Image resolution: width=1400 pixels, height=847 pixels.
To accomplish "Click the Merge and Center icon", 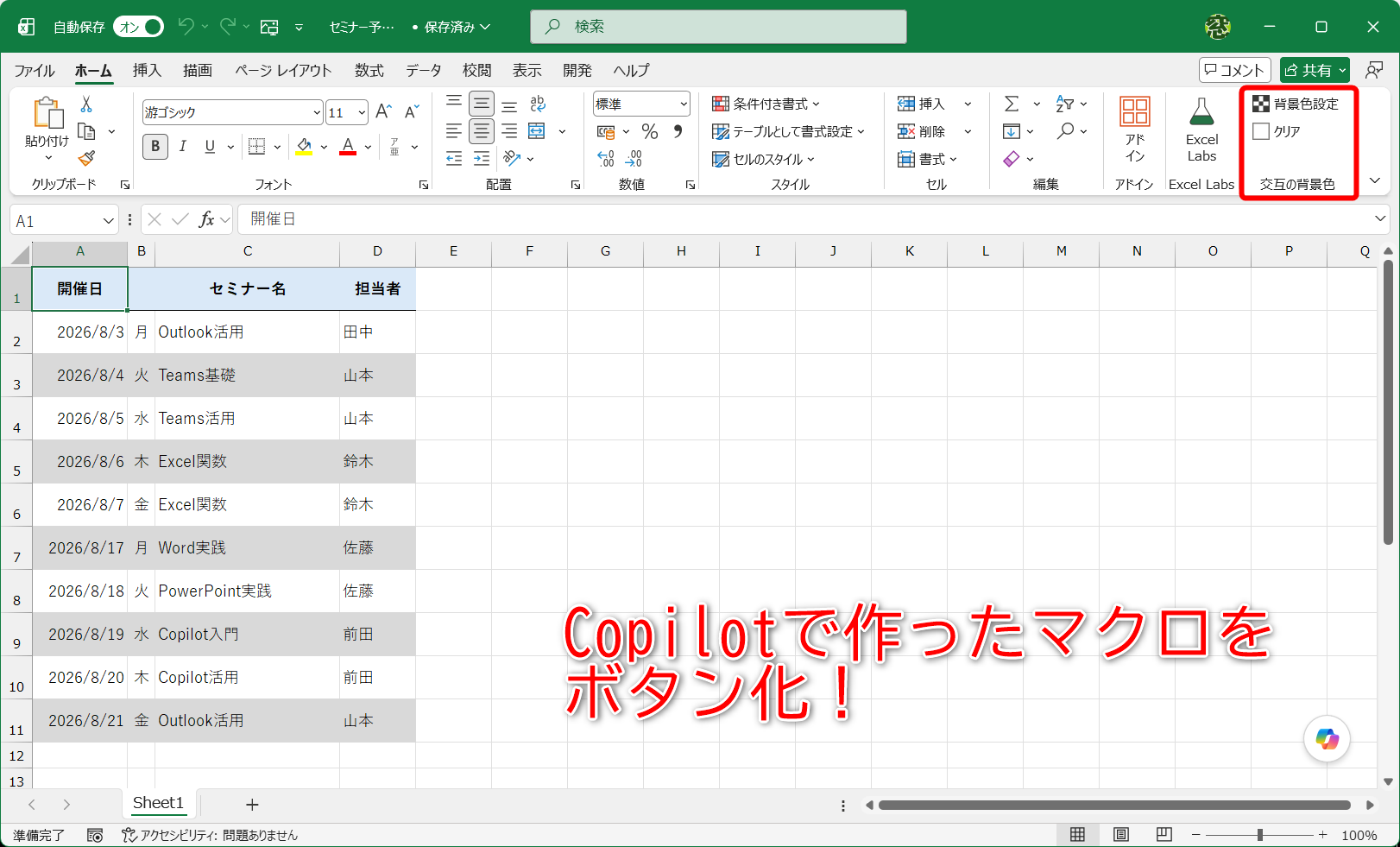I will 537,131.
